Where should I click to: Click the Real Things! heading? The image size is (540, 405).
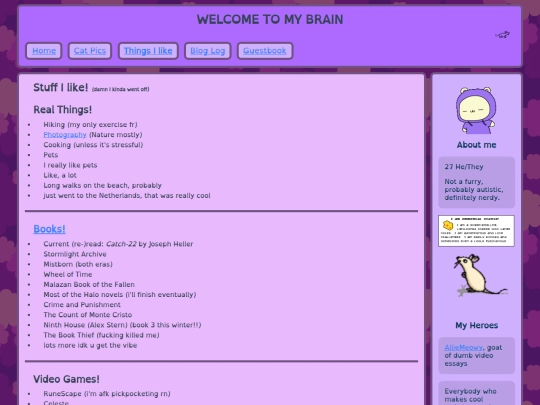pos(62,110)
